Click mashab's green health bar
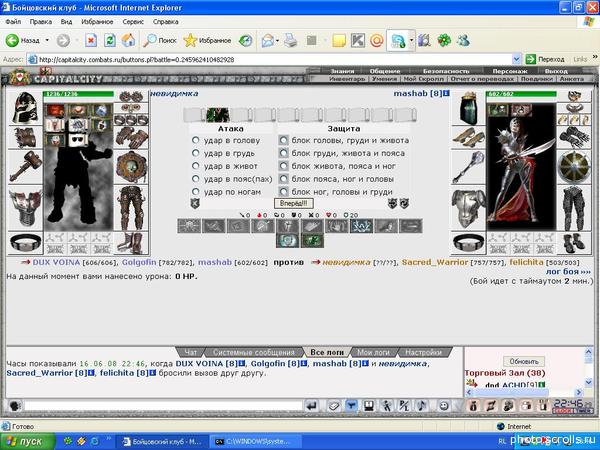Screen dimensions: 600x450 coord(521,94)
